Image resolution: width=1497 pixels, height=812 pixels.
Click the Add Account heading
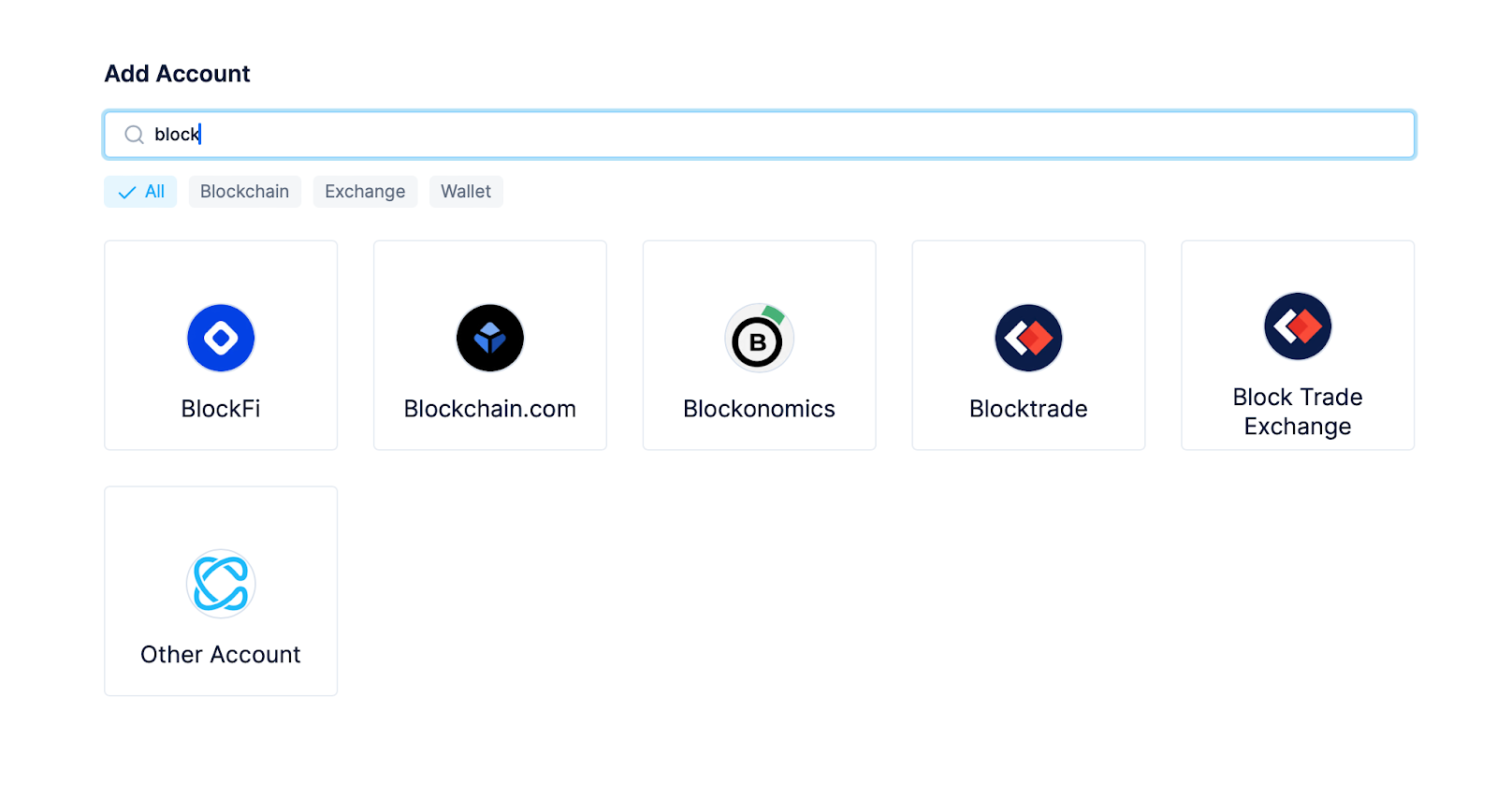click(x=177, y=74)
